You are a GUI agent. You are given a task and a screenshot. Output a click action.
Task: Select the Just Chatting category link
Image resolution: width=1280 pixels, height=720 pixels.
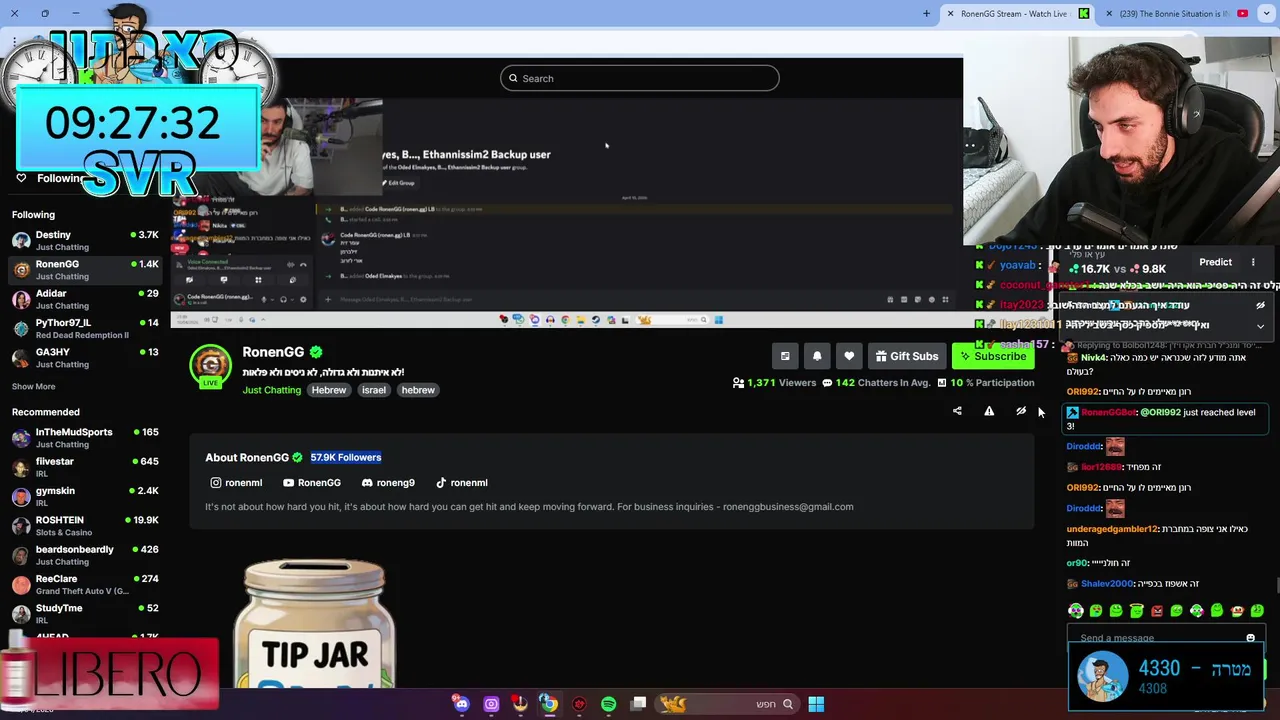click(x=271, y=390)
